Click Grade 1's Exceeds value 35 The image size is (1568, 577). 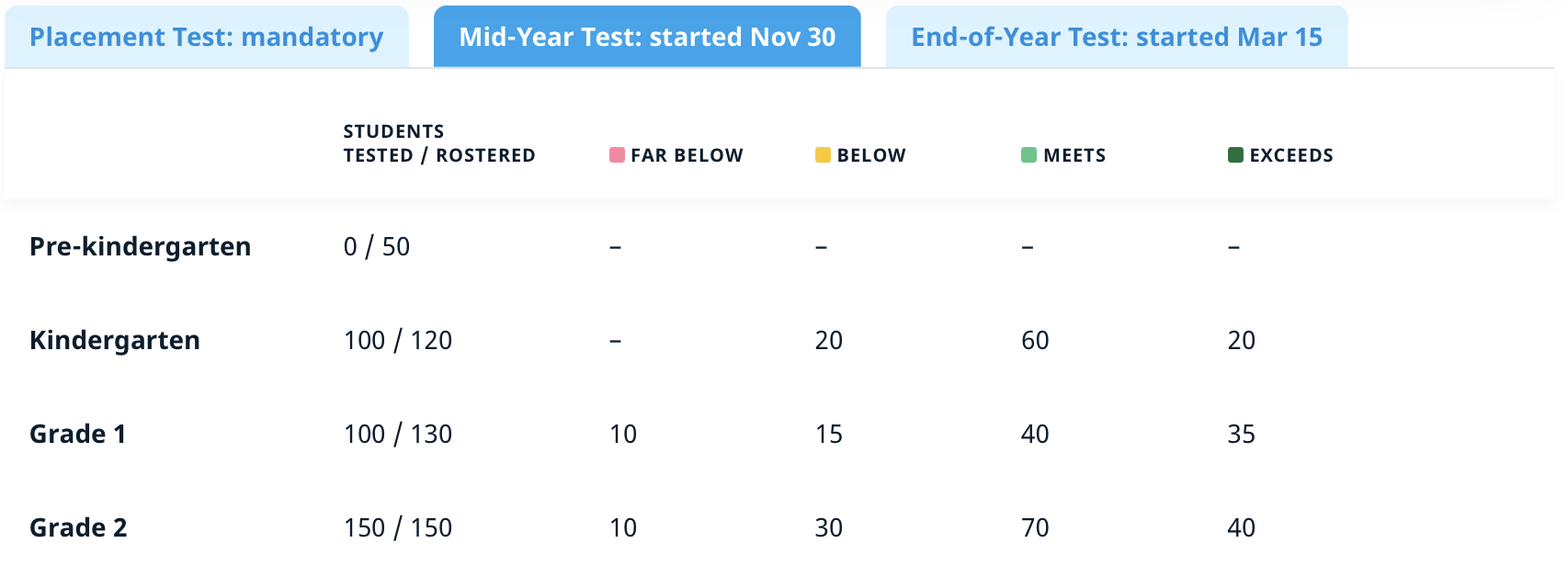[x=1241, y=434]
